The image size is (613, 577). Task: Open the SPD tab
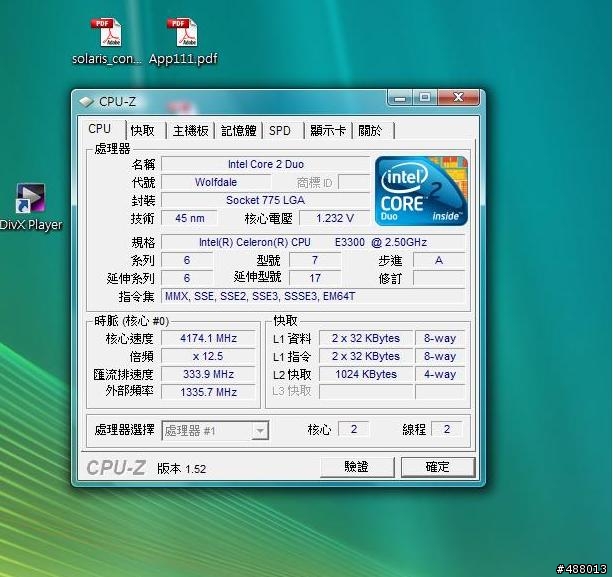click(280, 130)
